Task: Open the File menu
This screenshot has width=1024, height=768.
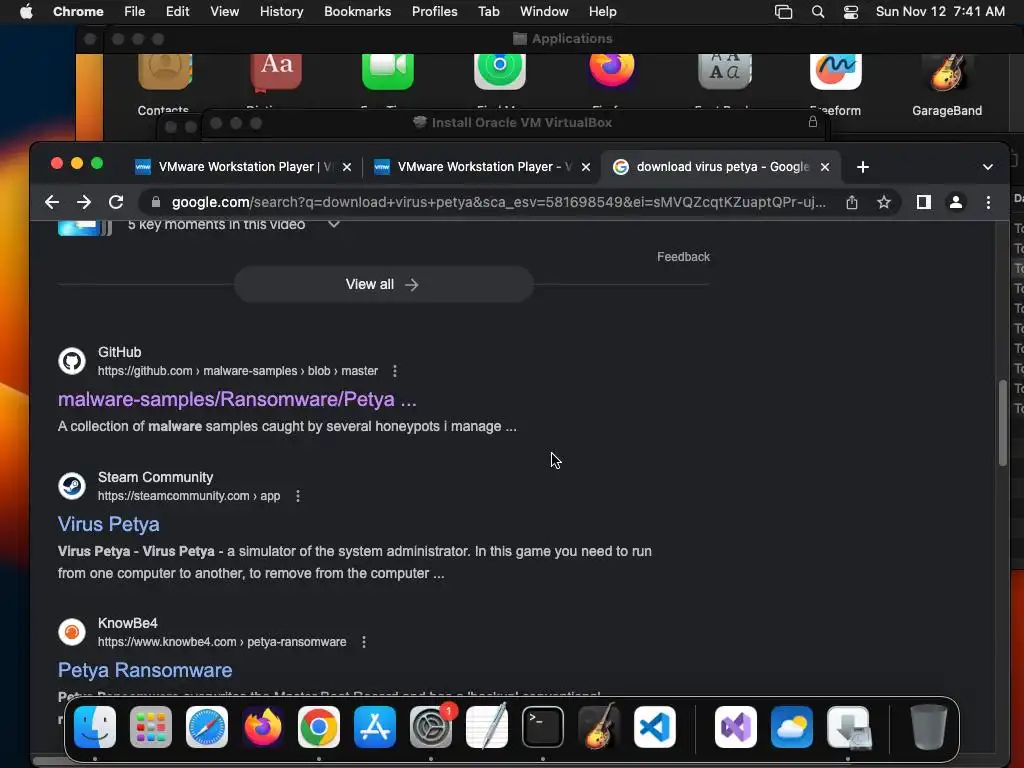Action: pyautogui.click(x=135, y=12)
